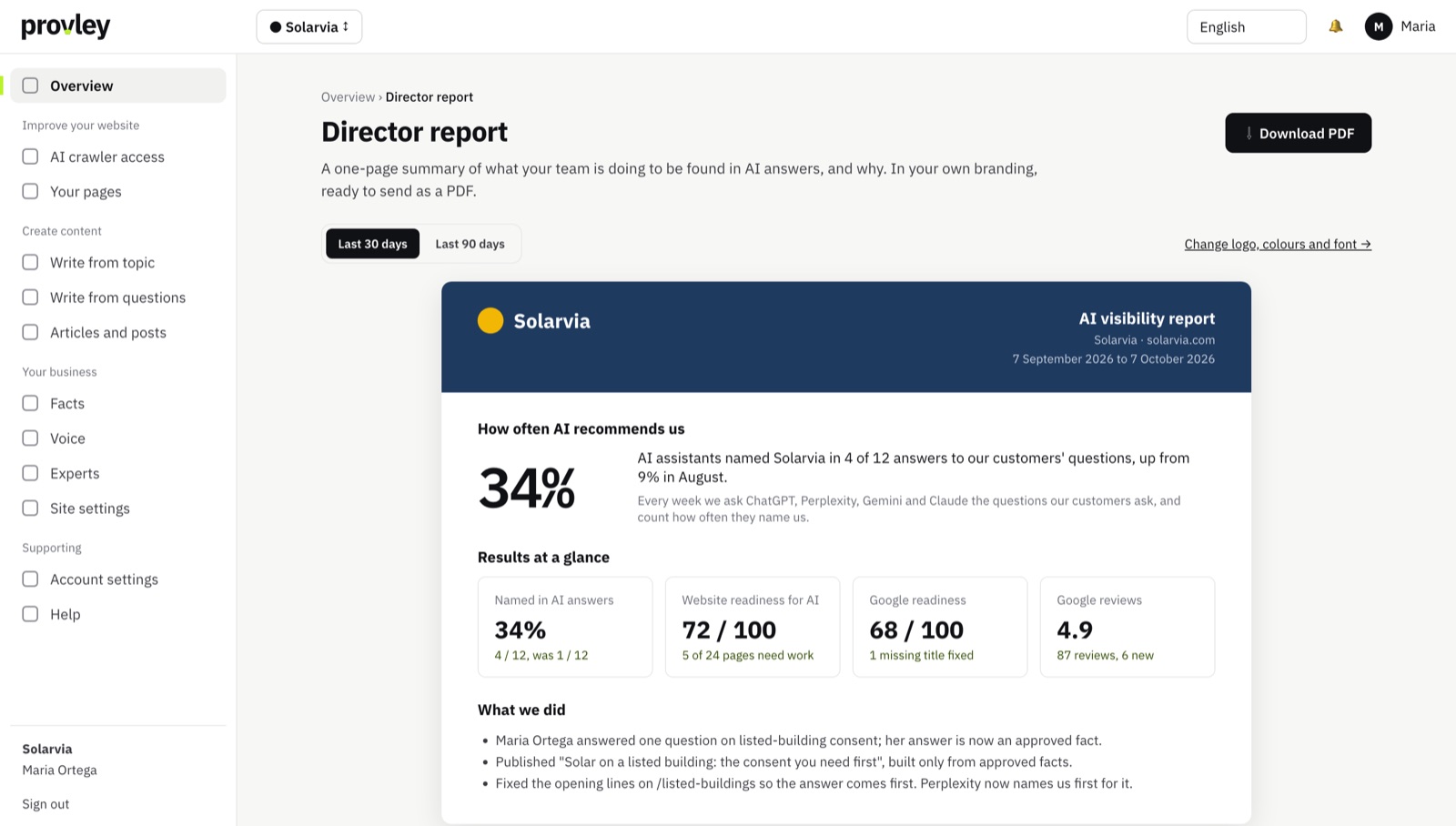The height and width of the screenshot is (826, 1456).
Task: Click the Facts sidebar icon
Action: (x=30, y=403)
